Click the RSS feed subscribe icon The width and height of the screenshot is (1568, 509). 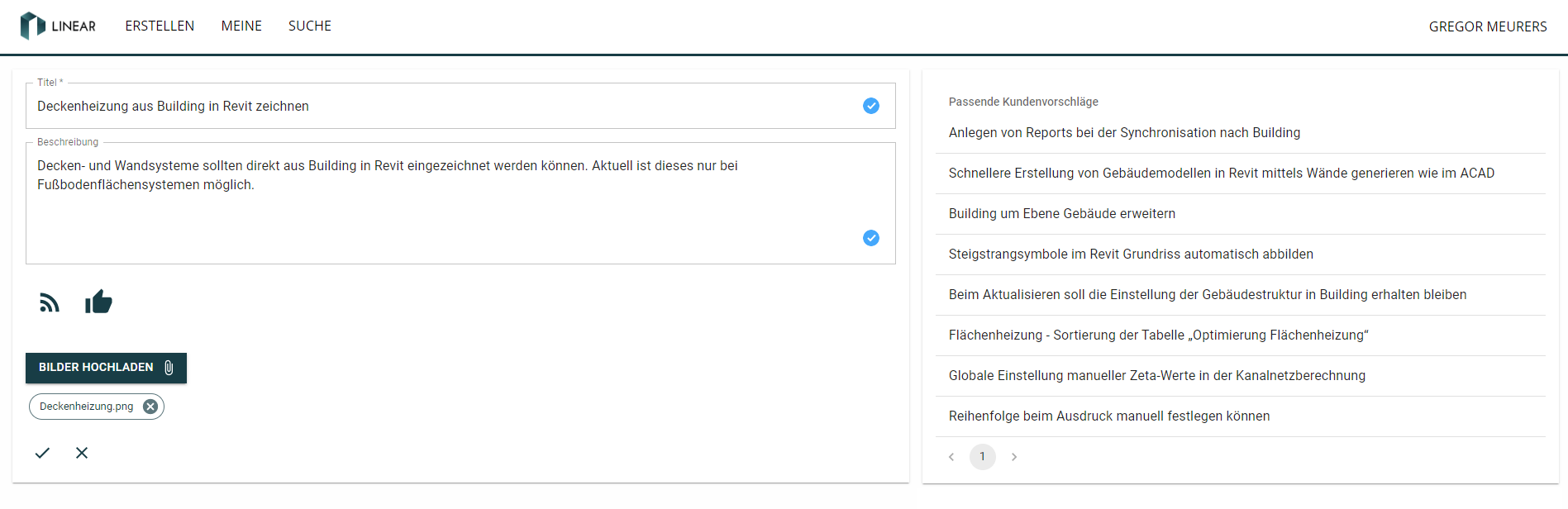(50, 303)
